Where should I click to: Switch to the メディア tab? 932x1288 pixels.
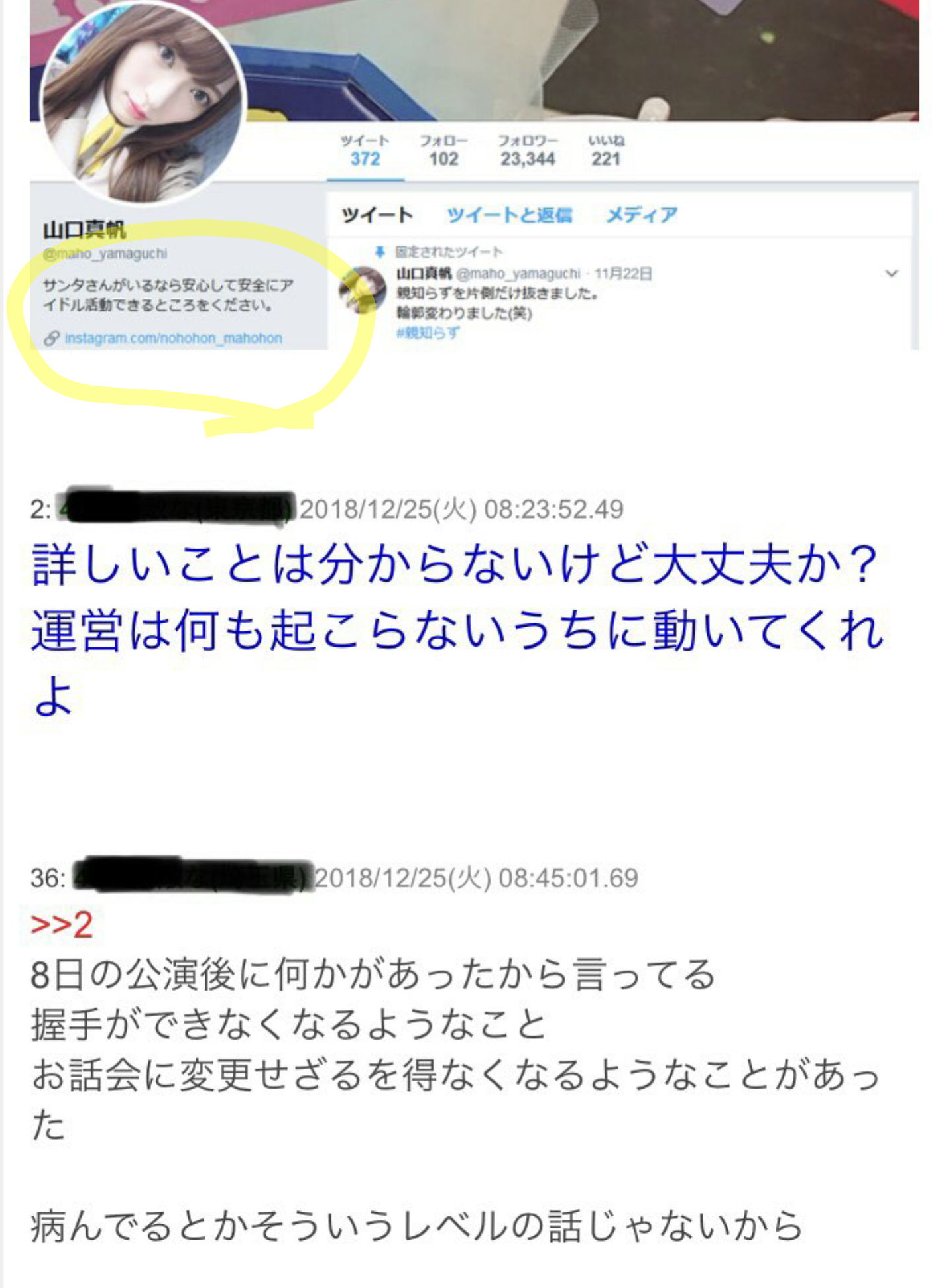point(642,215)
